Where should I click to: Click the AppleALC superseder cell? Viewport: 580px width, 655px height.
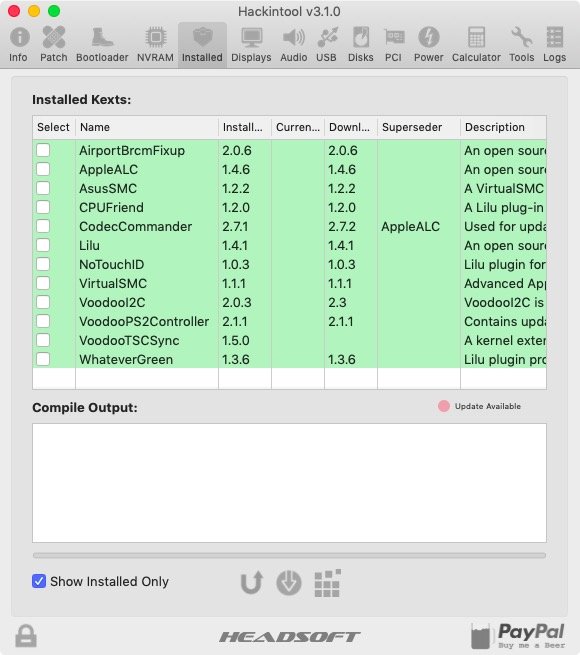(x=410, y=226)
